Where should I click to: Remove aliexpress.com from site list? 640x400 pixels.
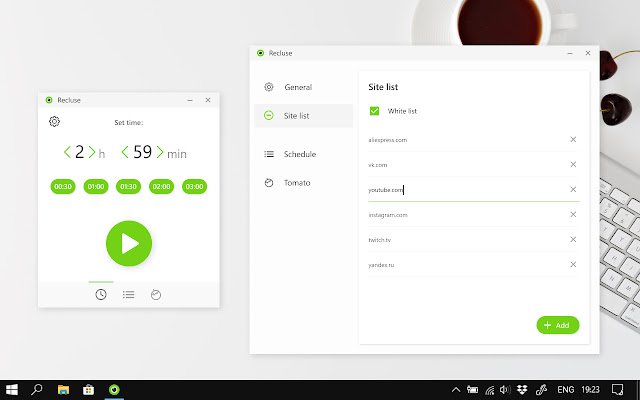[573, 140]
